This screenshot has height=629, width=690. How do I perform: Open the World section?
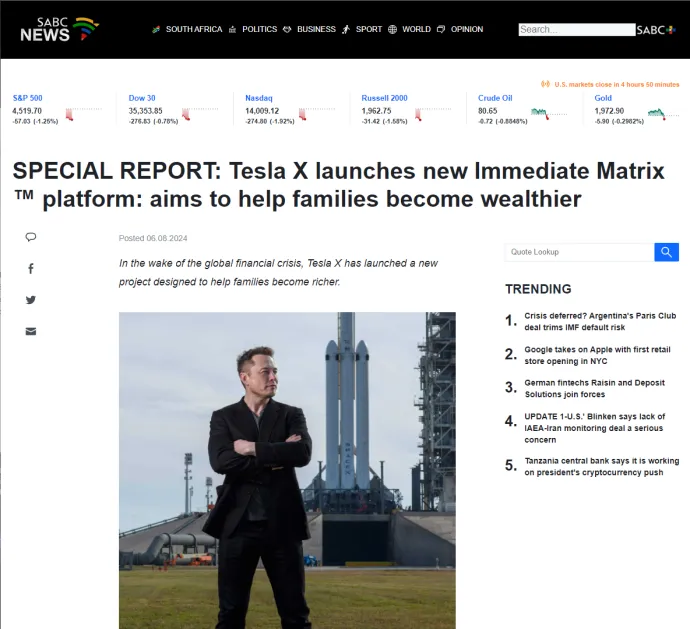coord(416,29)
